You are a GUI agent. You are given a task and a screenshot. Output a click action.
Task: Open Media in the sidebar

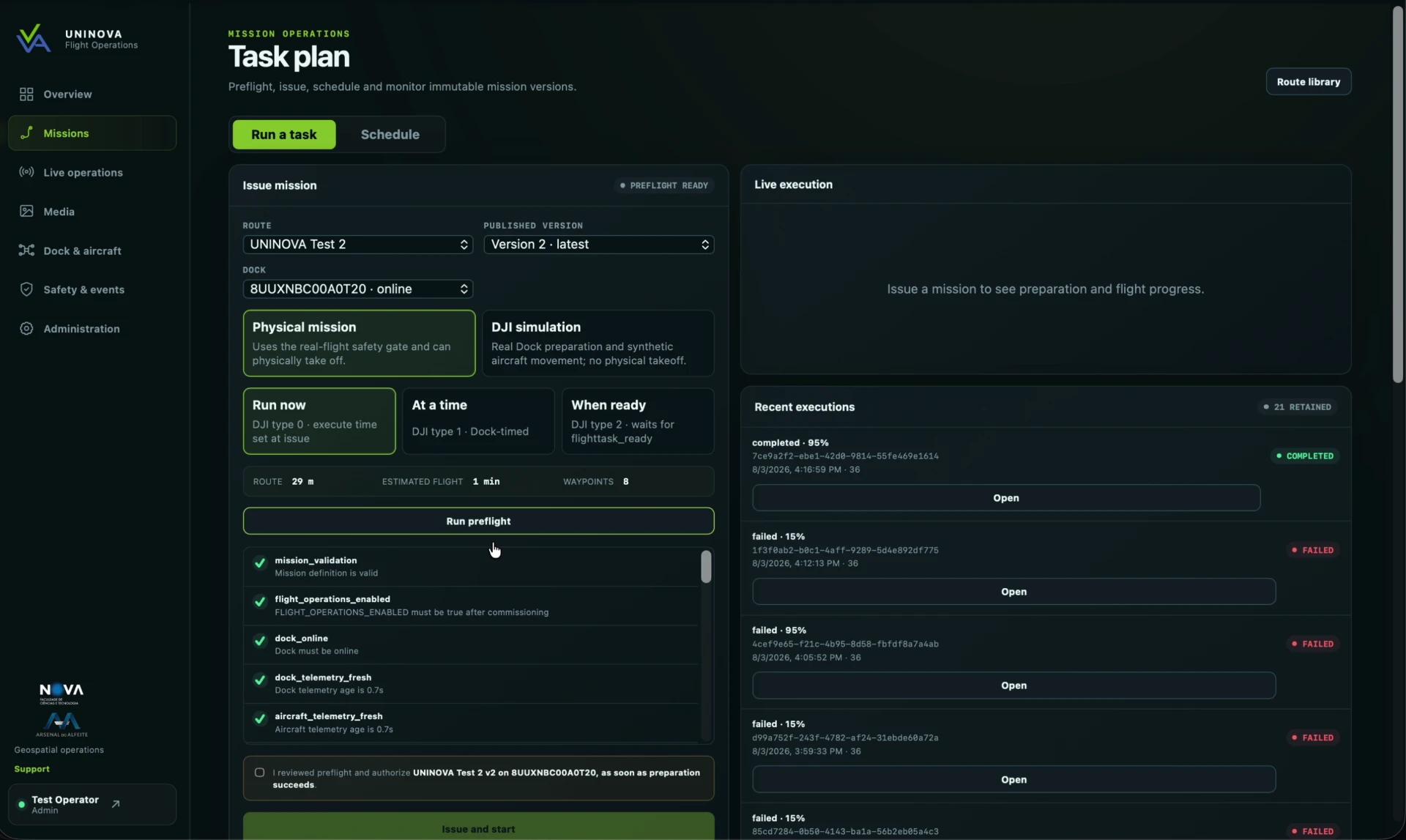pyautogui.click(x=92, y=212)
